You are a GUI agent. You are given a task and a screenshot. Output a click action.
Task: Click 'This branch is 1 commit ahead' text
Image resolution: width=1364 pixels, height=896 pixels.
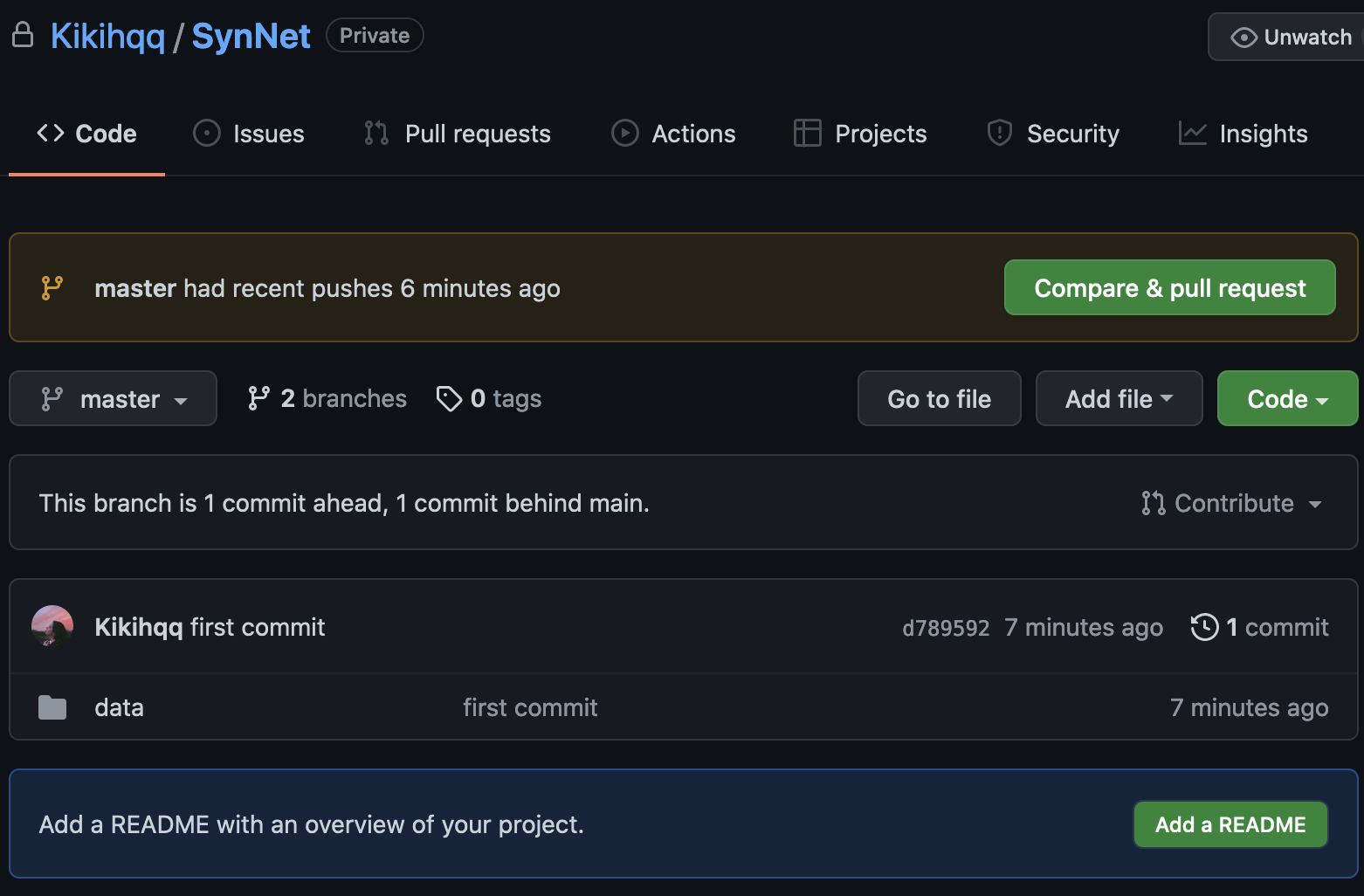tap(344, 503)
